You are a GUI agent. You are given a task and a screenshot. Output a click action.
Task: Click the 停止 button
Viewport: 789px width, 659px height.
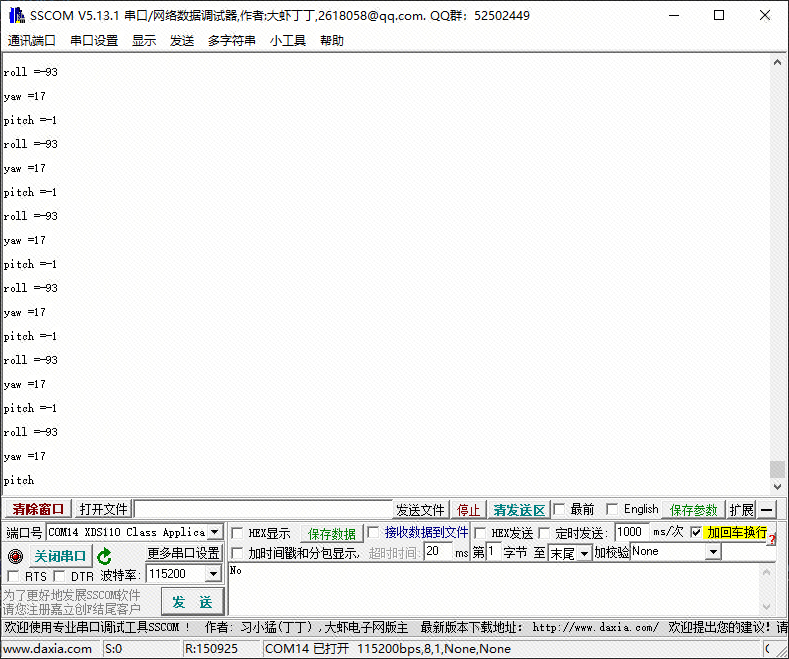coord(468,510)
